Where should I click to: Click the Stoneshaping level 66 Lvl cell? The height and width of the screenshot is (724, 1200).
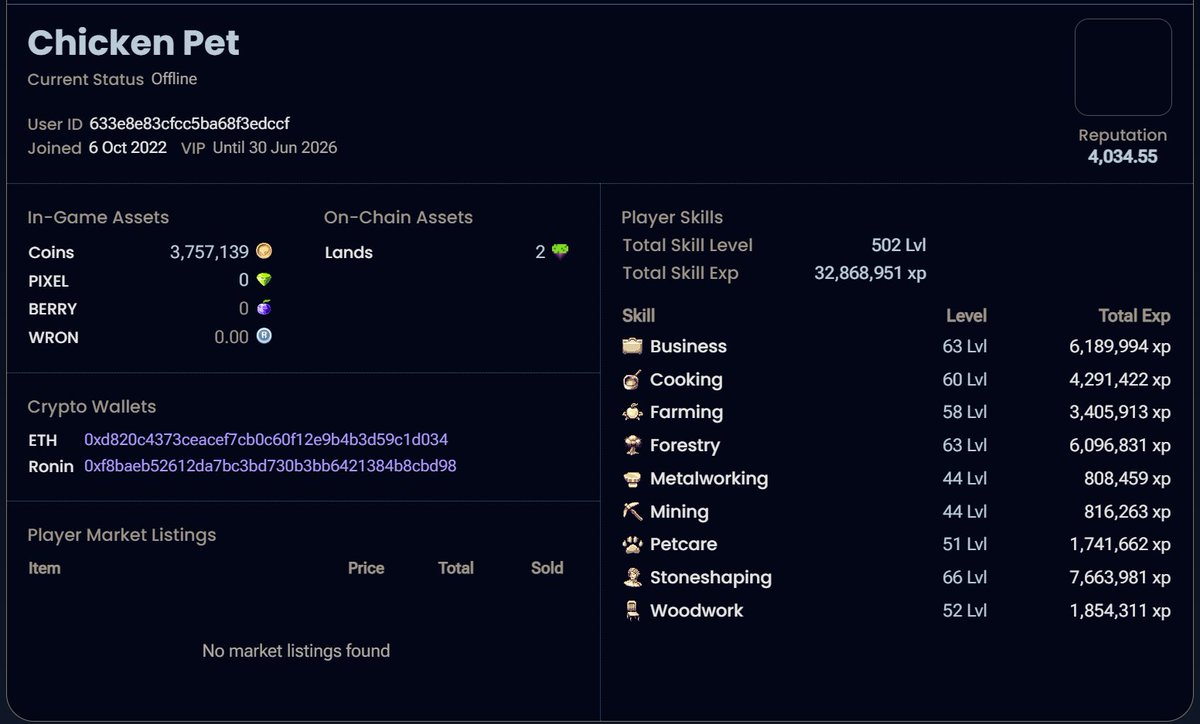[x=964, y=577]
